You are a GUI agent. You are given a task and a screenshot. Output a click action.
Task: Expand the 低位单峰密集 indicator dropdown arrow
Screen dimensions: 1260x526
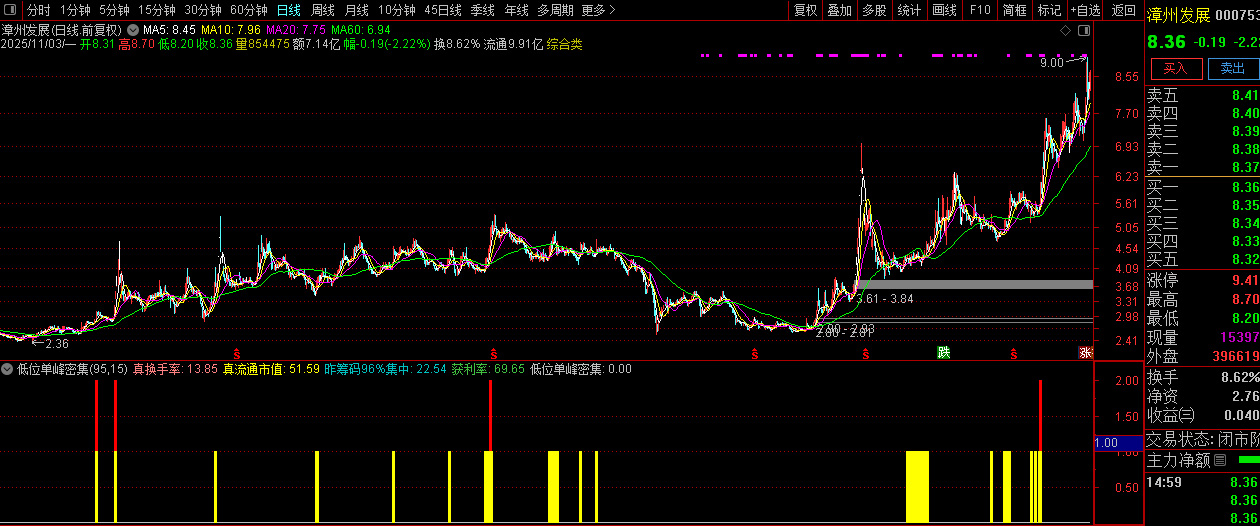[x=8, y=369]
